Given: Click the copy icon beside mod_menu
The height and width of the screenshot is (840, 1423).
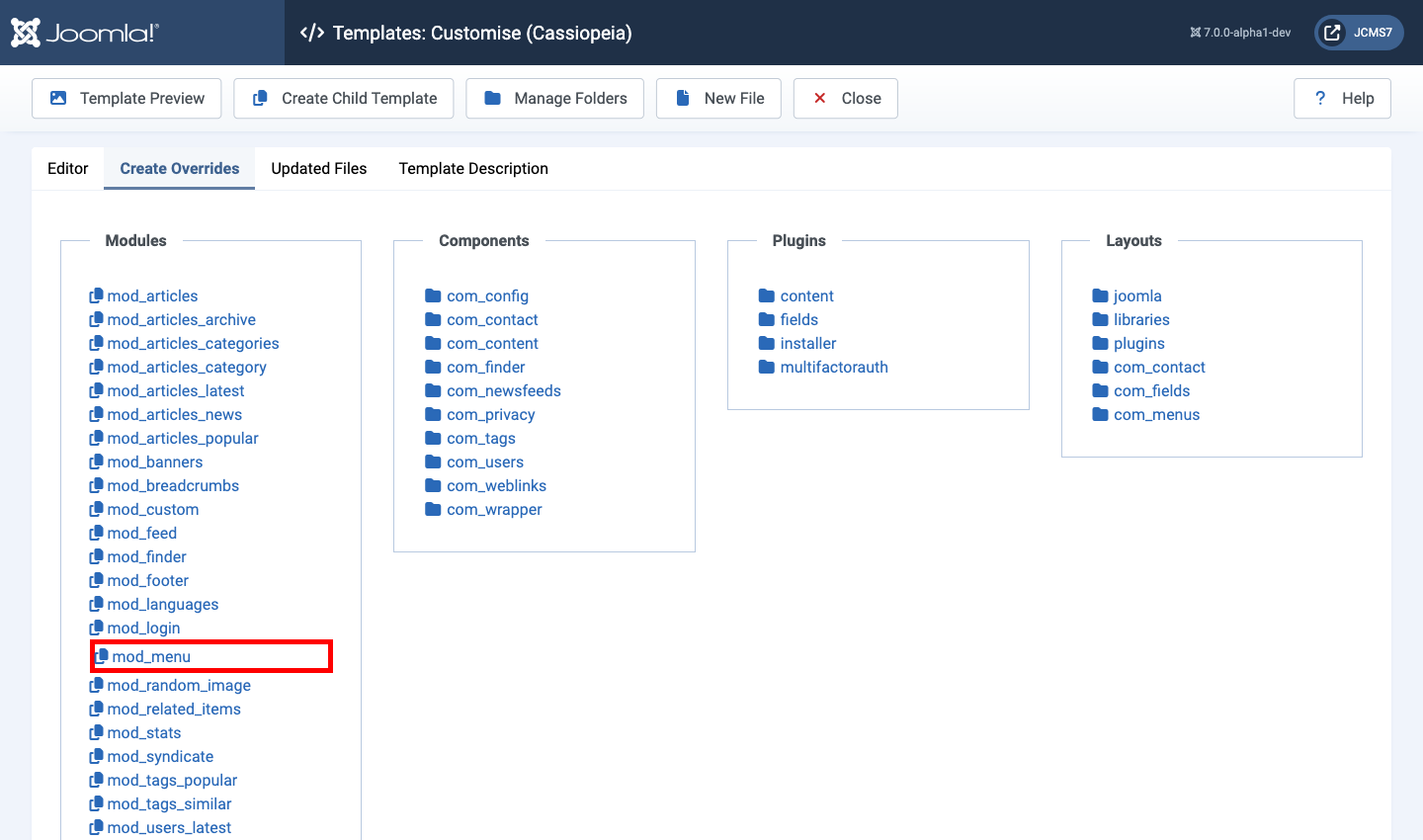Looking at the screenshot, I should [101, 656].
